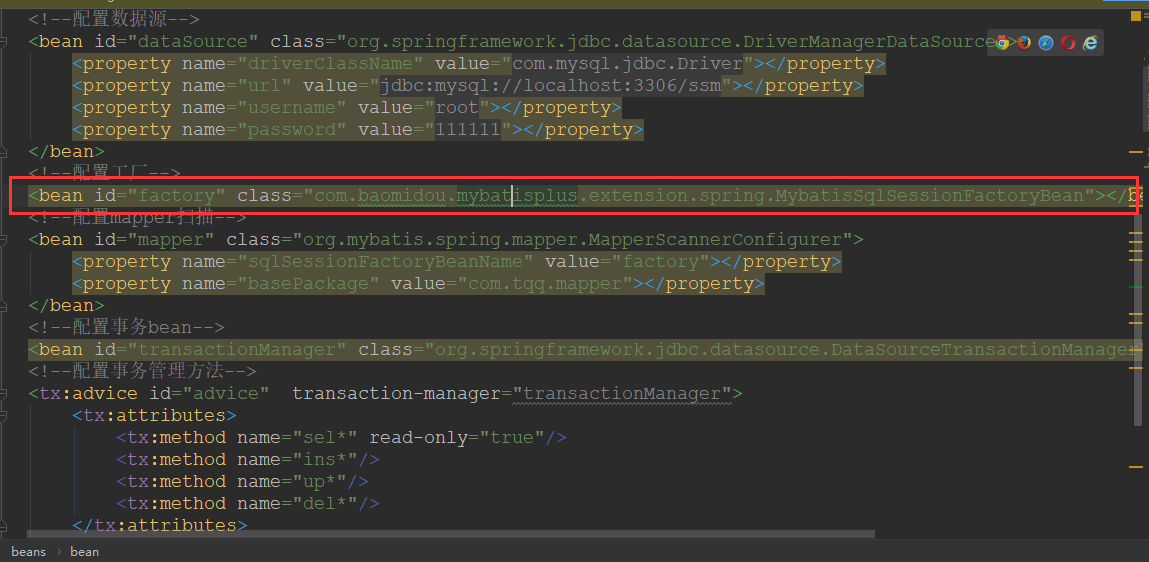This screenshot has width=1149, height=562.
Task: Click the tx:method name 'del*' line
Action: [248, 503]
